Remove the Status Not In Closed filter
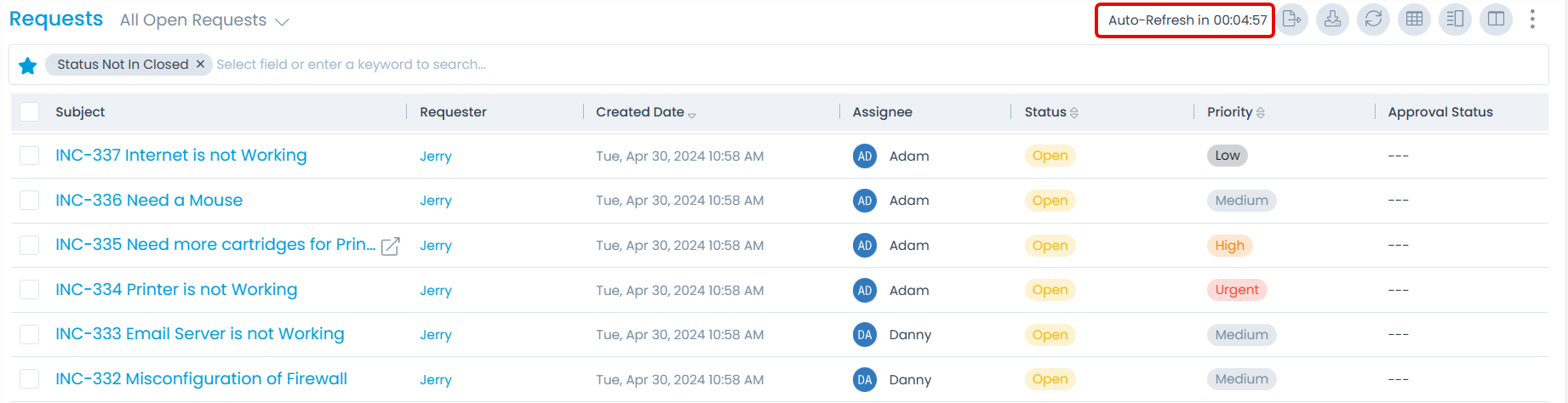The image size is (1568, 403). [201, 64]
